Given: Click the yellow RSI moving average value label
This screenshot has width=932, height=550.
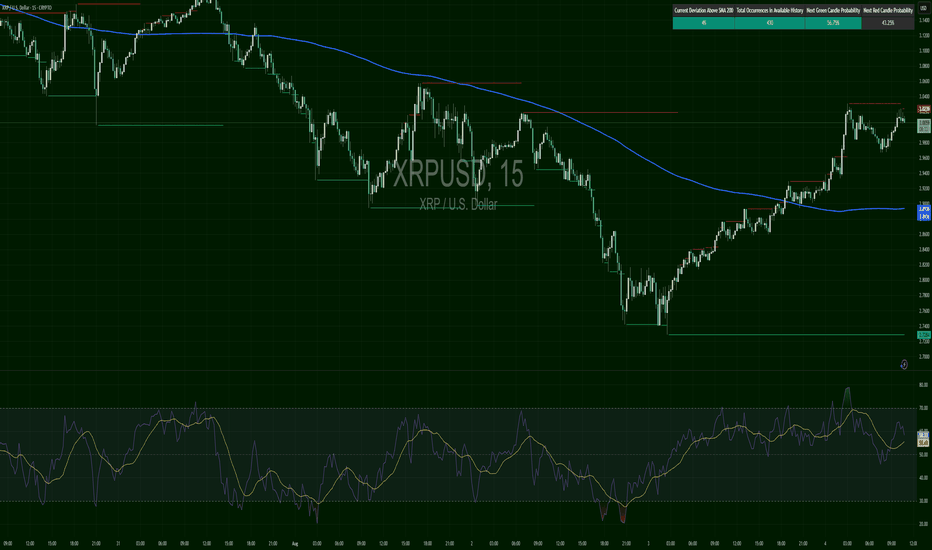Looking at the screenshot, I should 923,443.
